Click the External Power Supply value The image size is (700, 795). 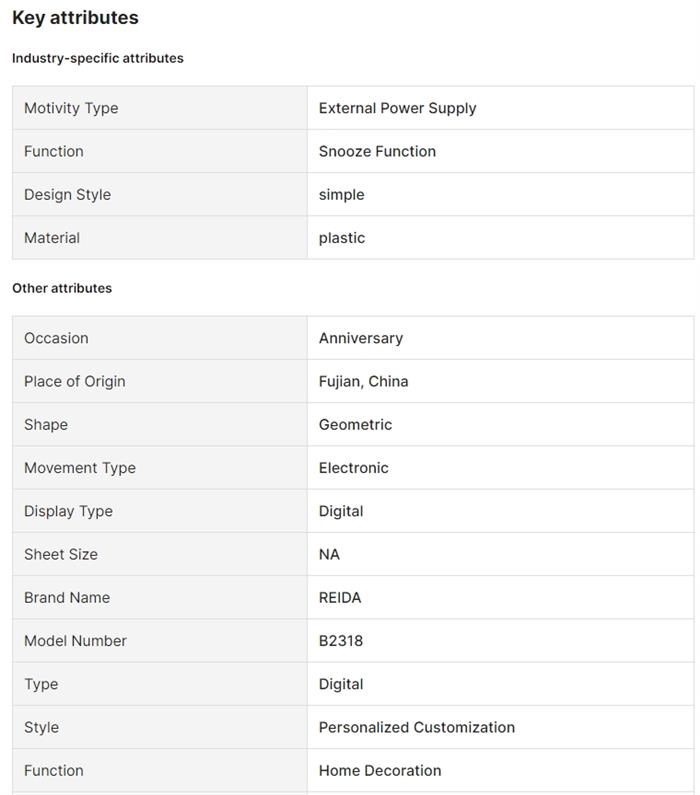397,108
